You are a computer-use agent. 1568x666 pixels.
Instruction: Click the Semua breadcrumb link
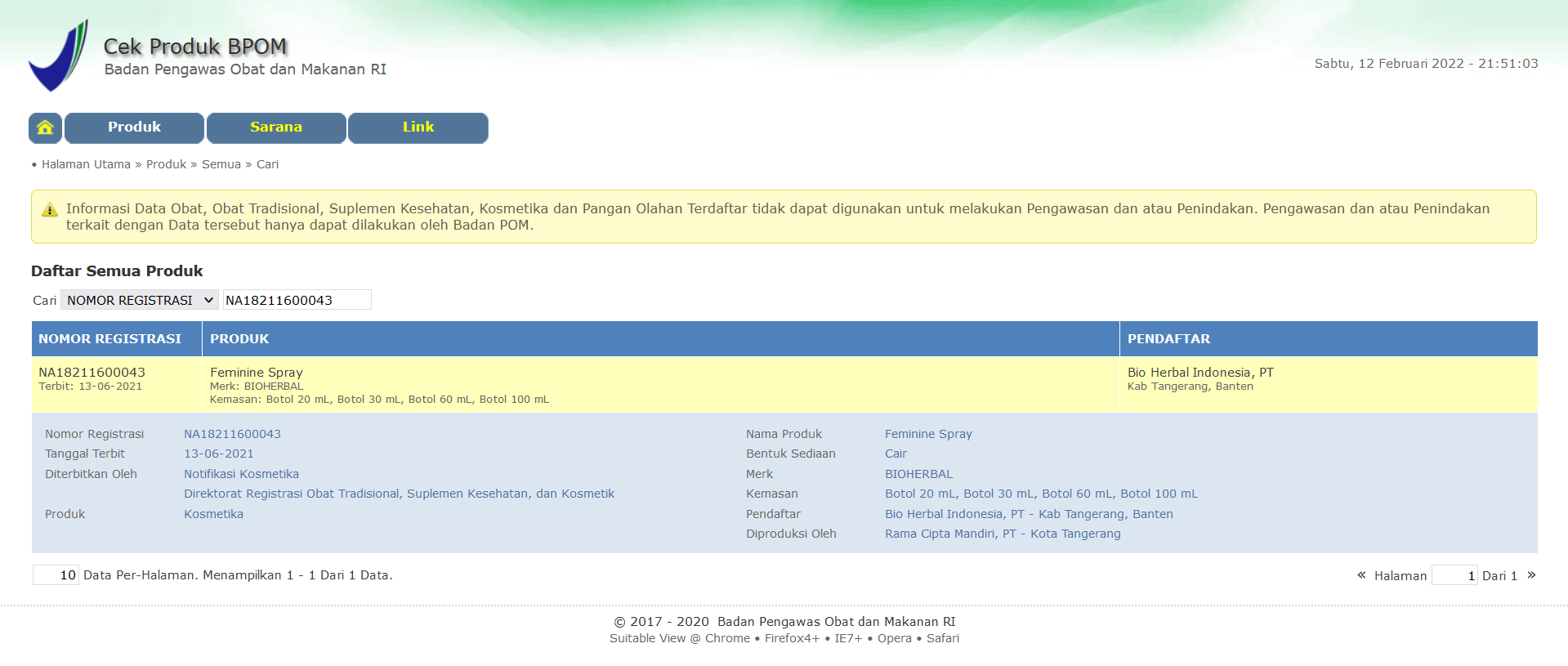click(221, 164)
